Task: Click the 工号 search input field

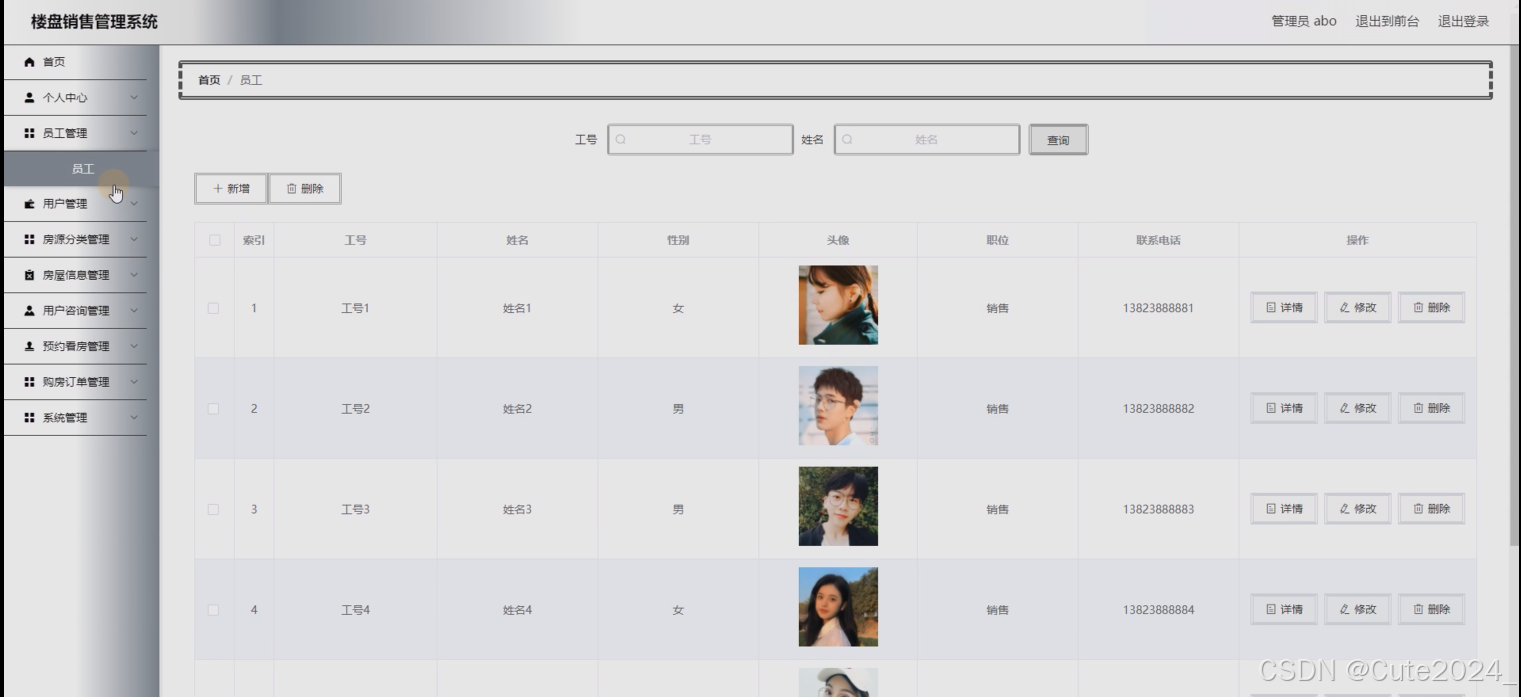Action: tap(700, 140)
